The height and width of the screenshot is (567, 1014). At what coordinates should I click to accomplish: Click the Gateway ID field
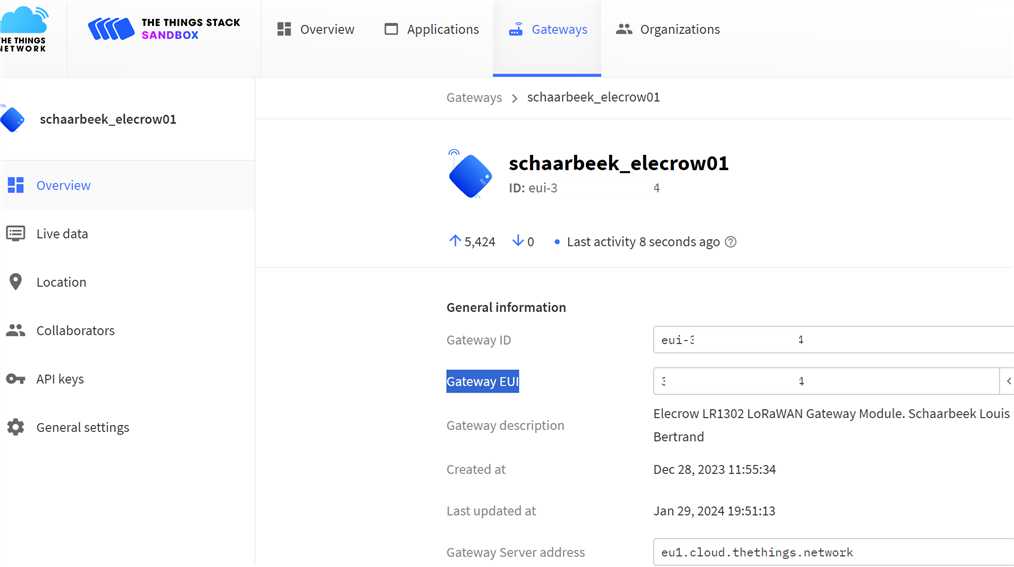[834, 340]
